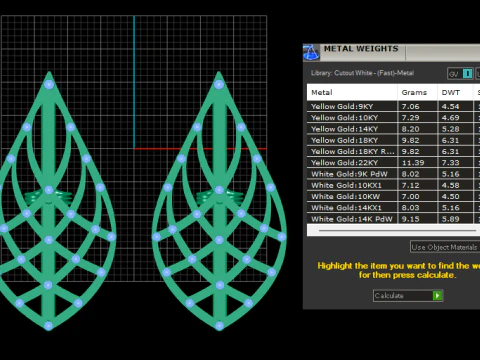
Task: Select the top tip point of the left earring
Action: coord(49,84)
